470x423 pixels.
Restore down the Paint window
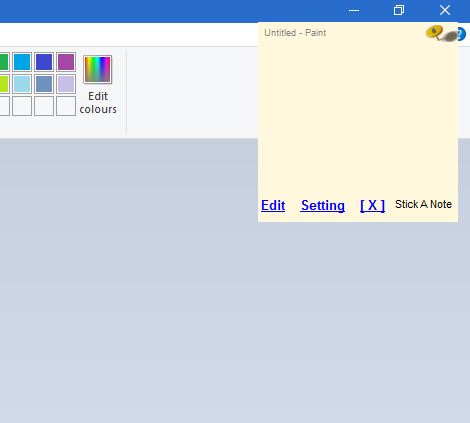click(x=399, y=11)
